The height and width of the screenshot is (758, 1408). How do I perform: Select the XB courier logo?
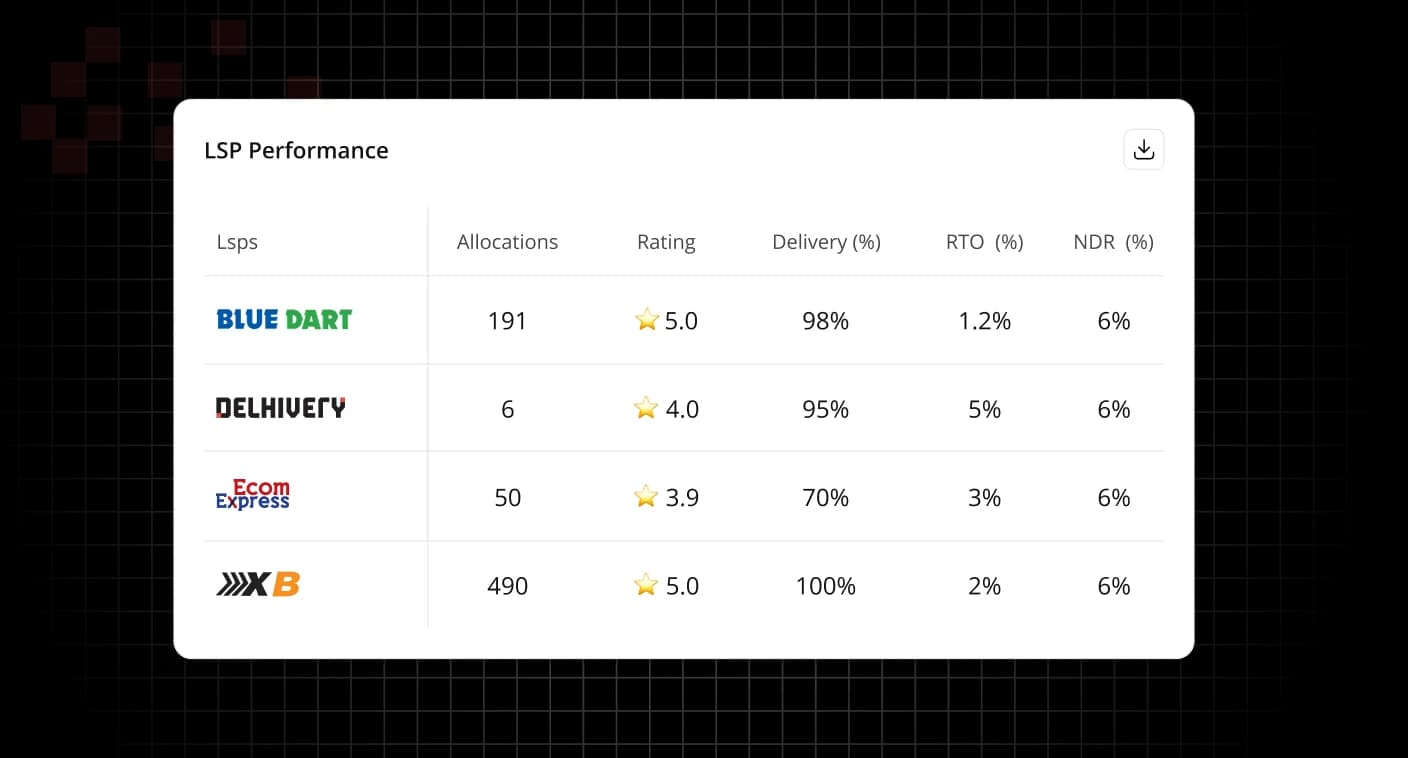(x=258, y=585)
